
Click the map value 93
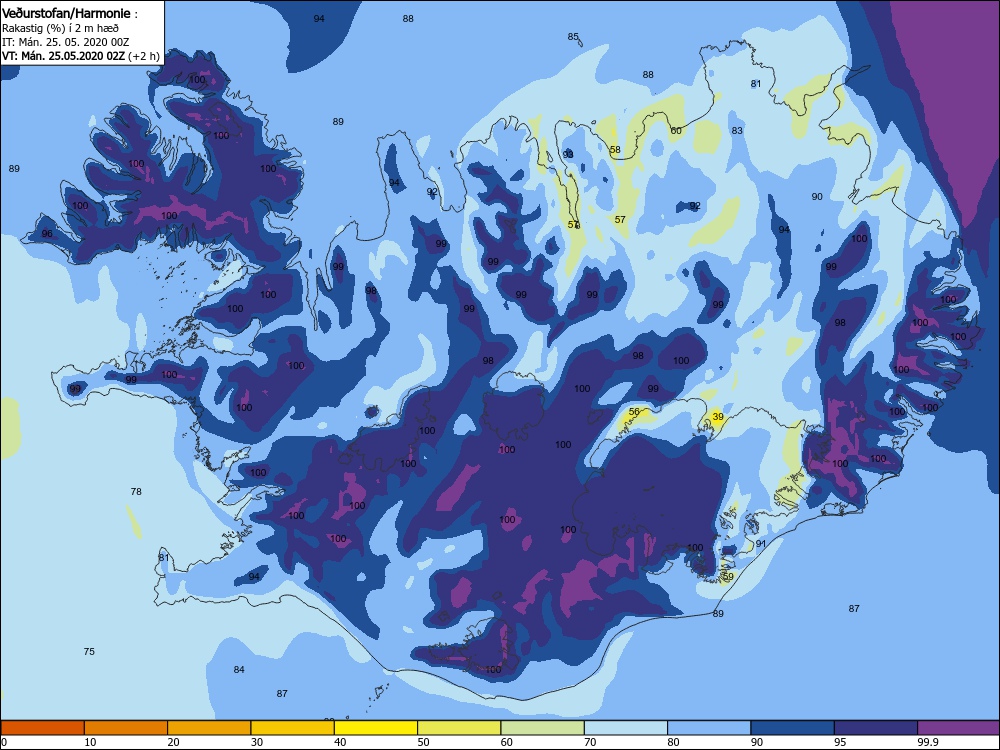(568, 154)
